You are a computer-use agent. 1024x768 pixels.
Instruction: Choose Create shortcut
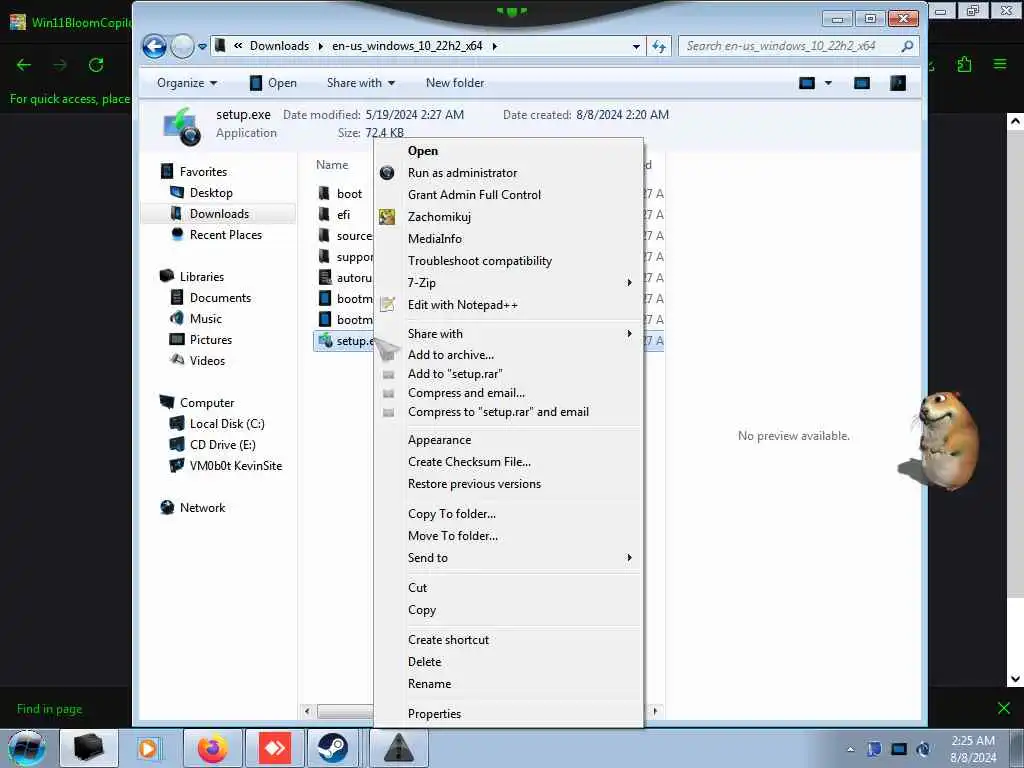click(x=508, y=640)
